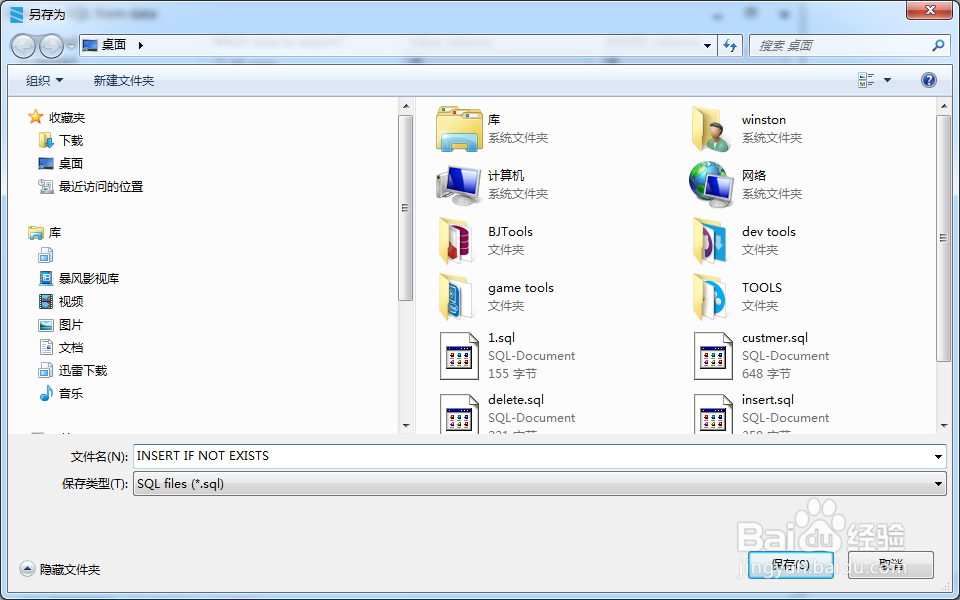Click the 'winston' folder name text
The height and width of the screenshot is (600, 960).
click(763, 119)
